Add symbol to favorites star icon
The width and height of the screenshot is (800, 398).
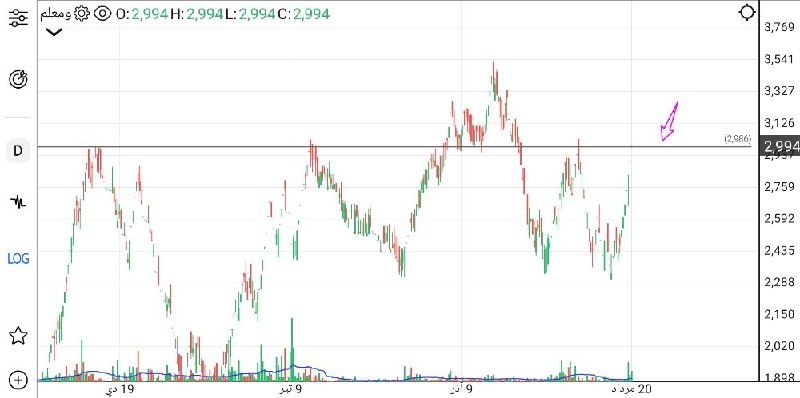tap(18, 336)
